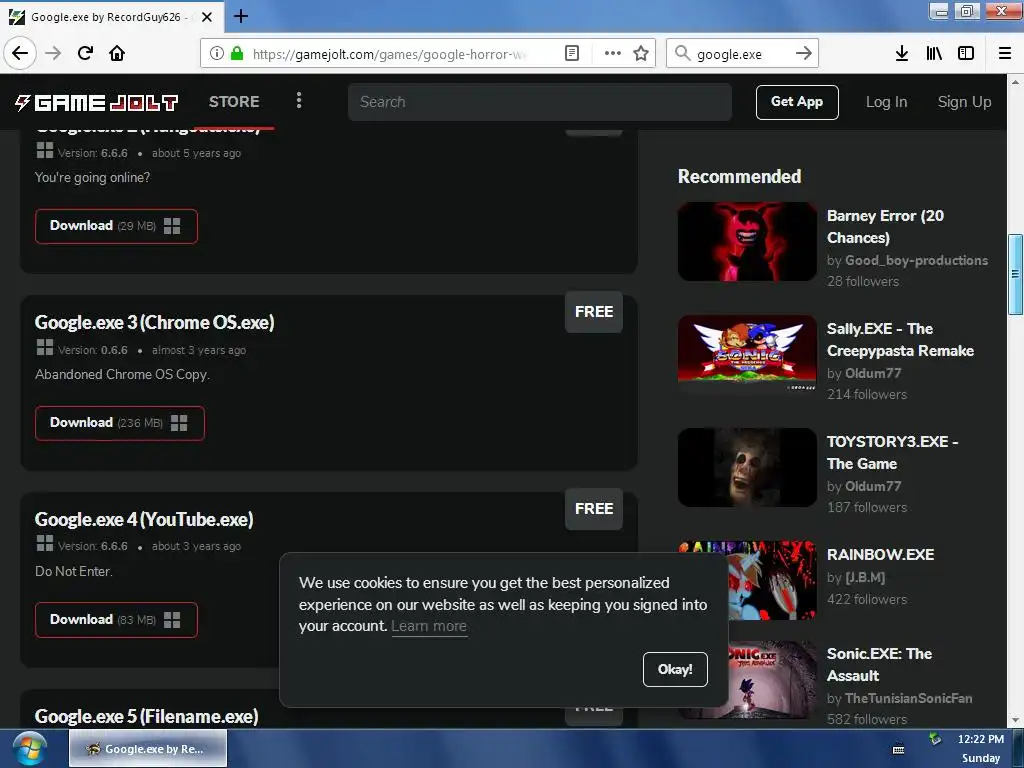1024x768 pixels.
Task: Close the Google.exe by RecordGuy626 tab
Action: pos(207,17)
